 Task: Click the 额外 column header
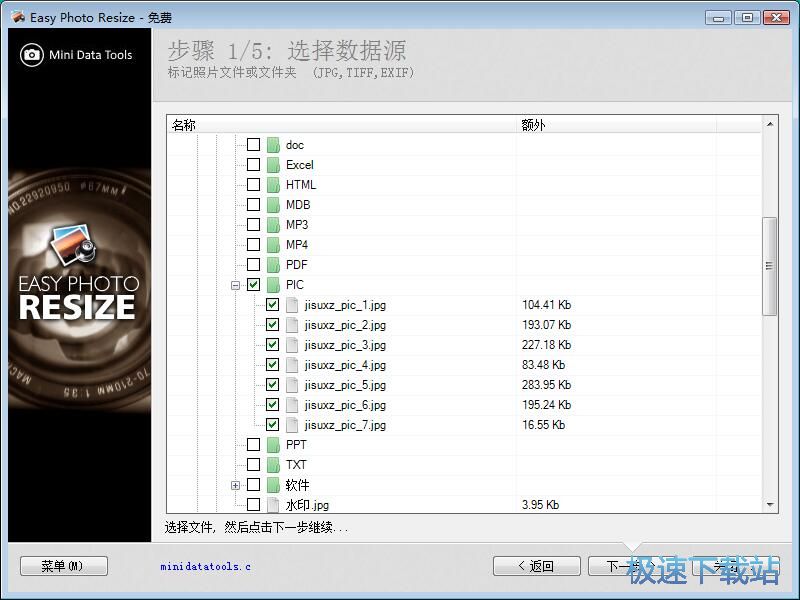tap(615, 125)
